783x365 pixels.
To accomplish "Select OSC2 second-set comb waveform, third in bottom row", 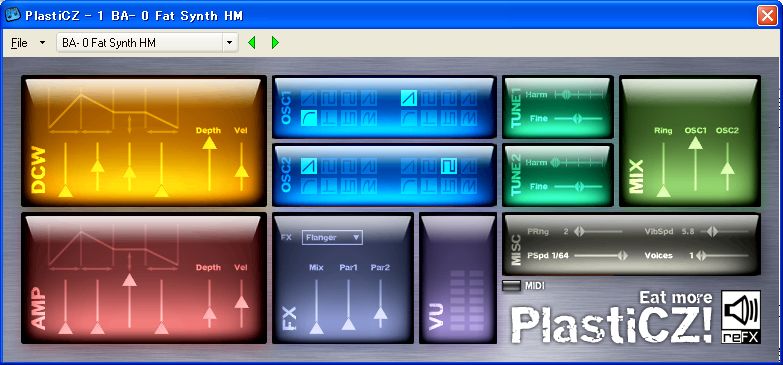I will (x=448, y=186).
